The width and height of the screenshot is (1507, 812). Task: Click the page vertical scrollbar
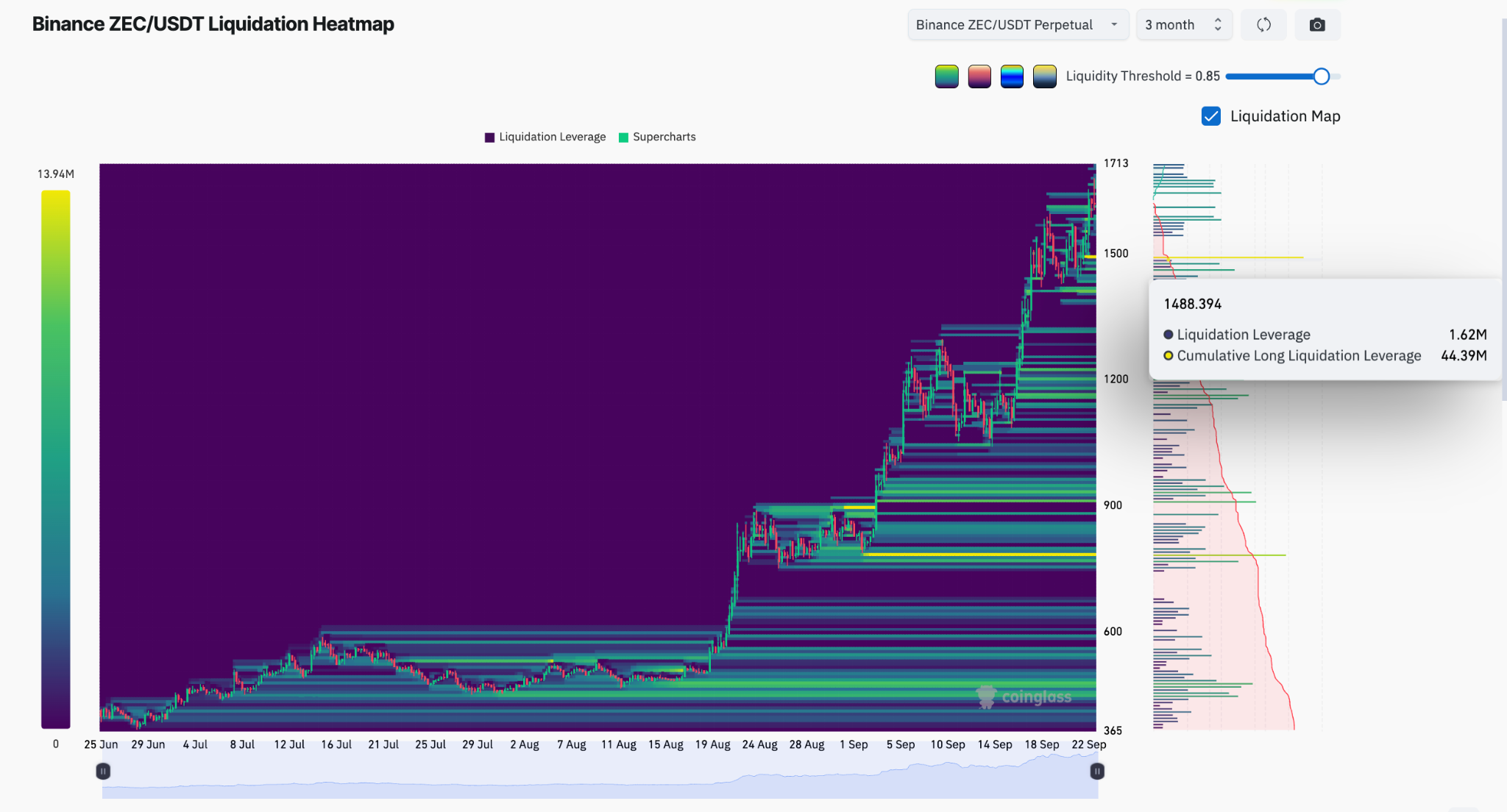(x=1504, y=210)
